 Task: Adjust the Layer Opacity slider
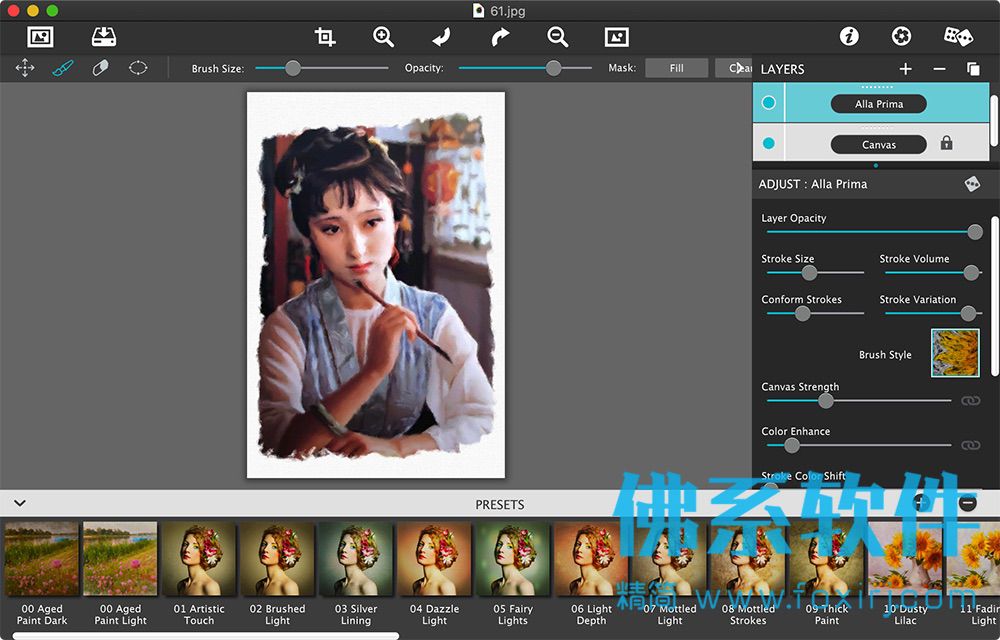point(871,232)
